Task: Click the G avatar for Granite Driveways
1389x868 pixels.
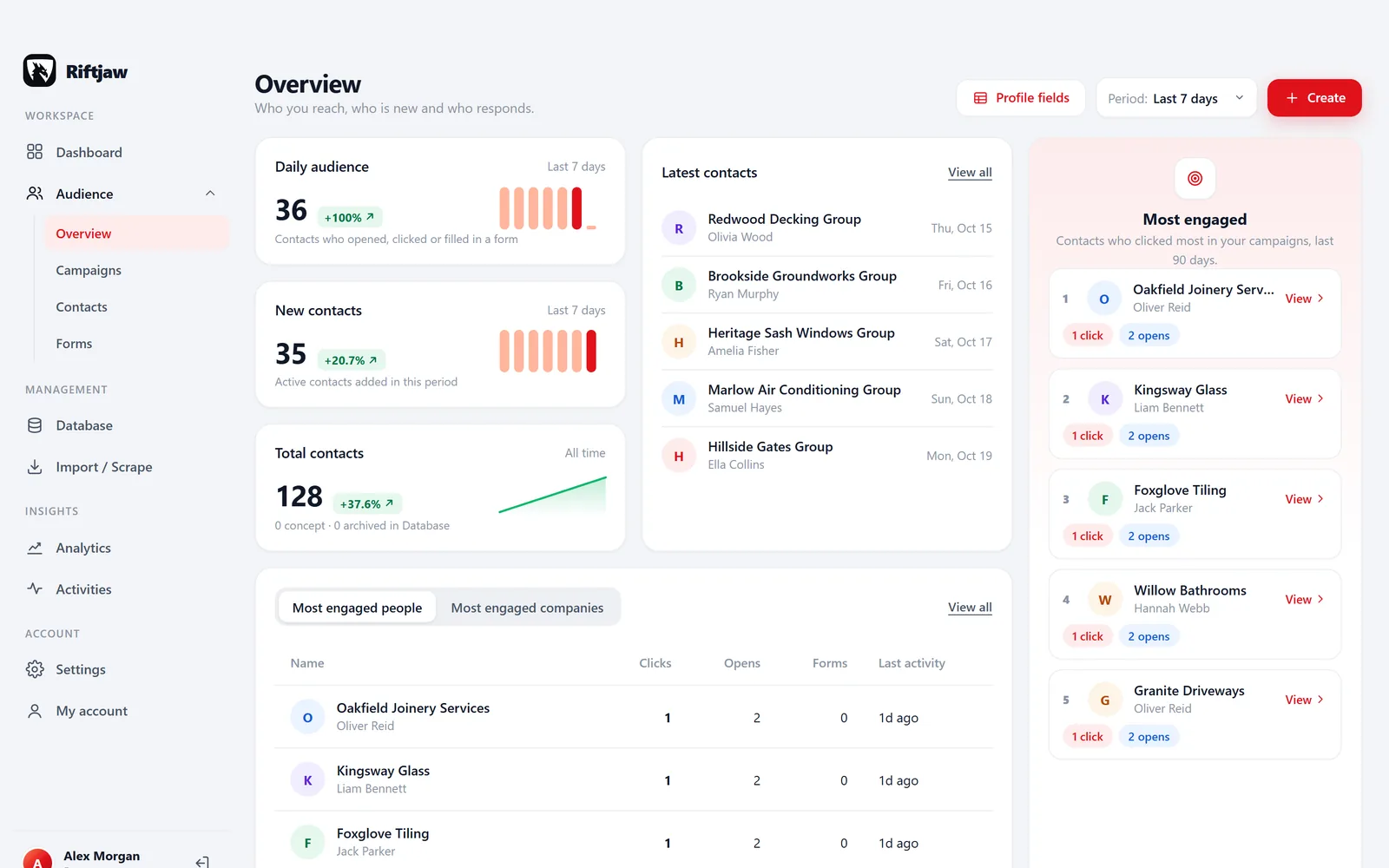Action: (x=1105, y=700)
